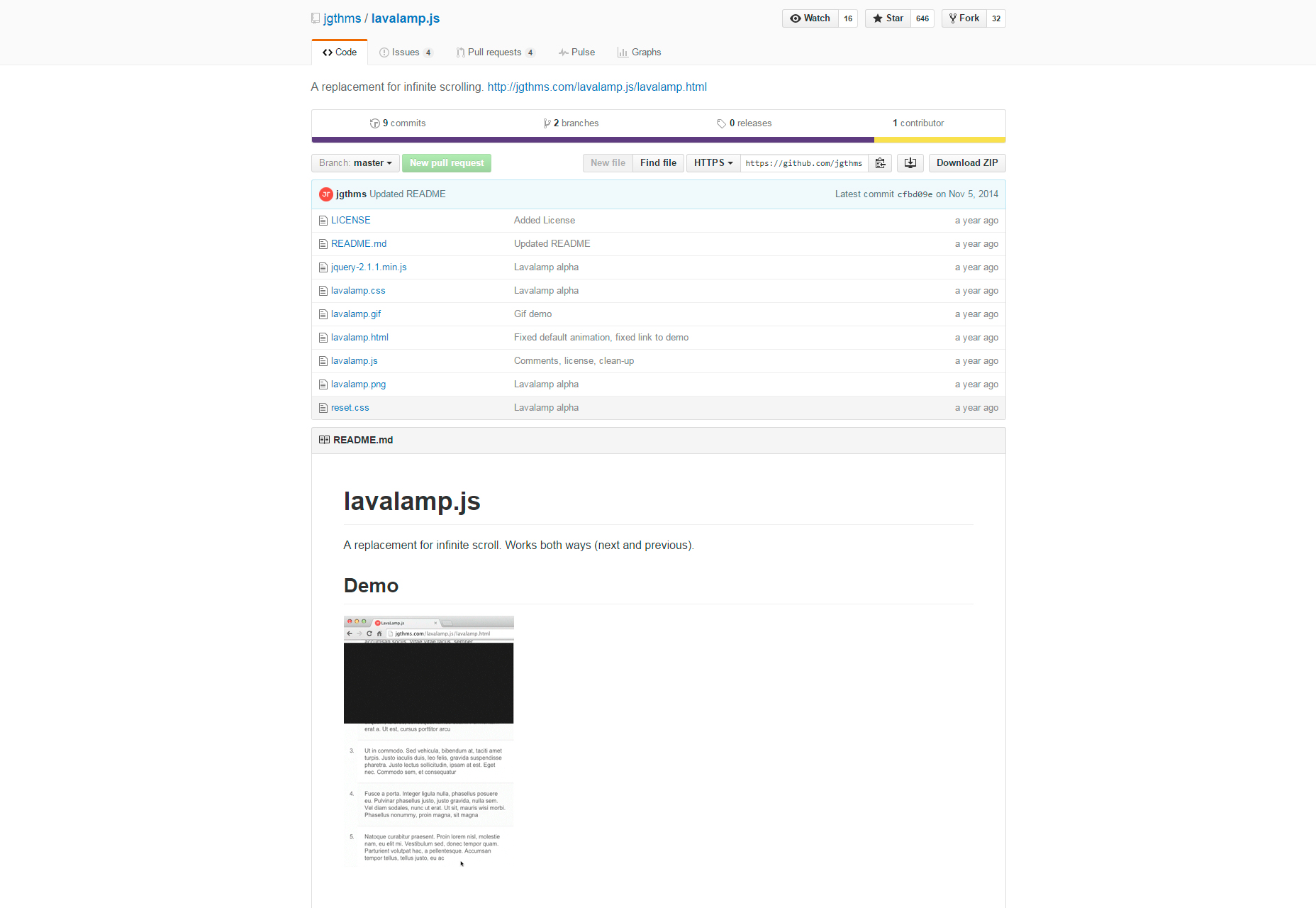Click the README.md file icon in file list
This screenshot has height=908, width=1316.
[323, 244]
